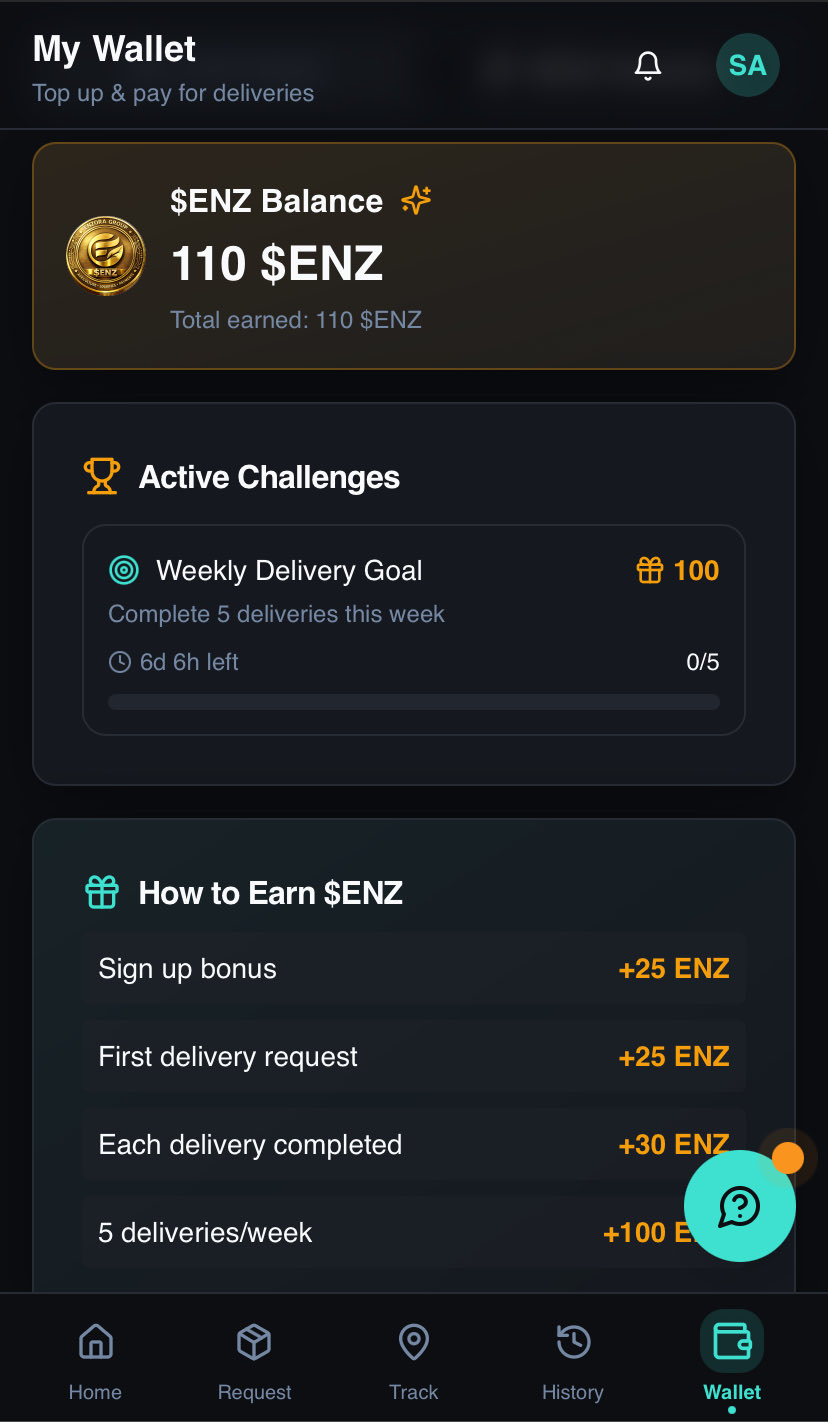The width and height of the screenshot is (828, 1422).
Task: Click the sparkle icon beside $ENZ Balance
Action: pyautogui.click(x=416, y=201)
